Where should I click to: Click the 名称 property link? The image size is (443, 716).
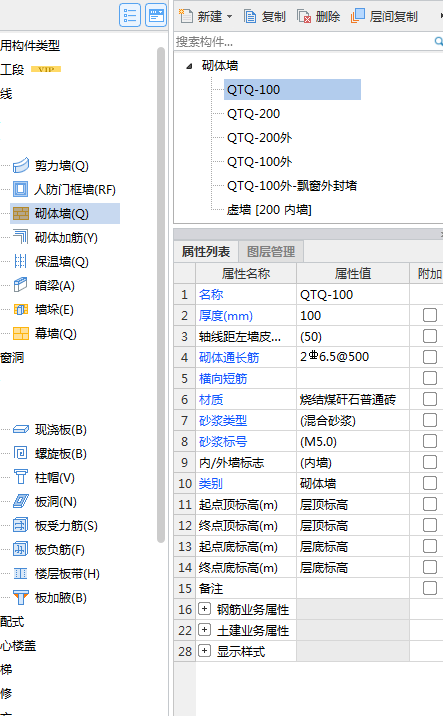tap(211, 295)
